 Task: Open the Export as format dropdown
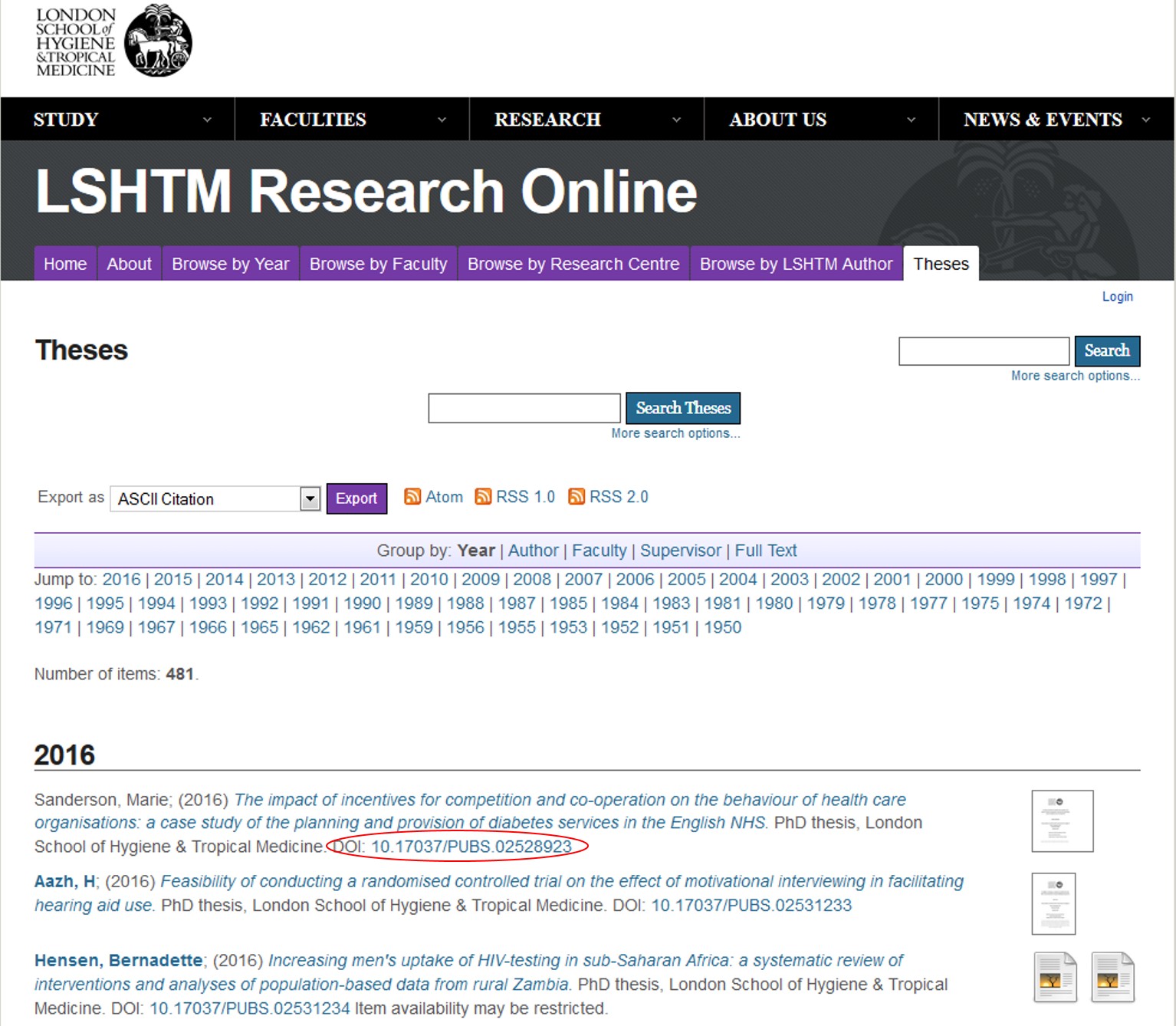310,499
